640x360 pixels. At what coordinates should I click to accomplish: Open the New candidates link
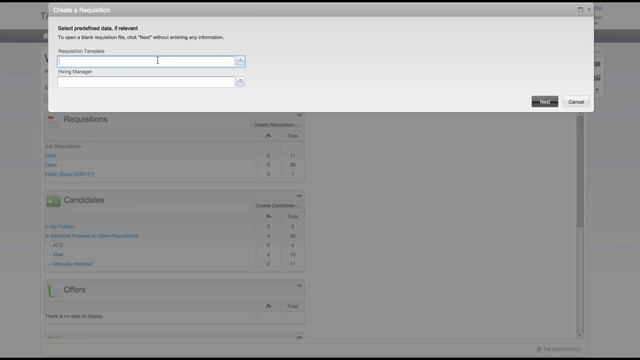(58, 255)
